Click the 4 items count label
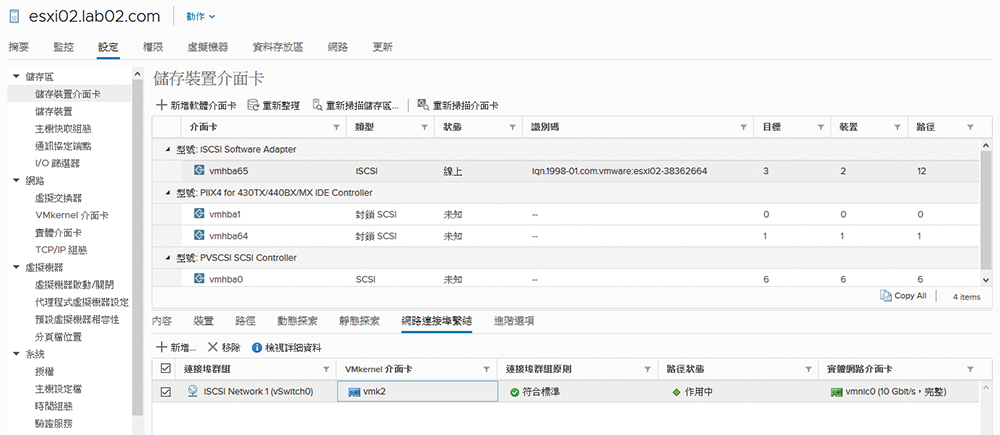 pyautogui.click(x=966, y=296)
